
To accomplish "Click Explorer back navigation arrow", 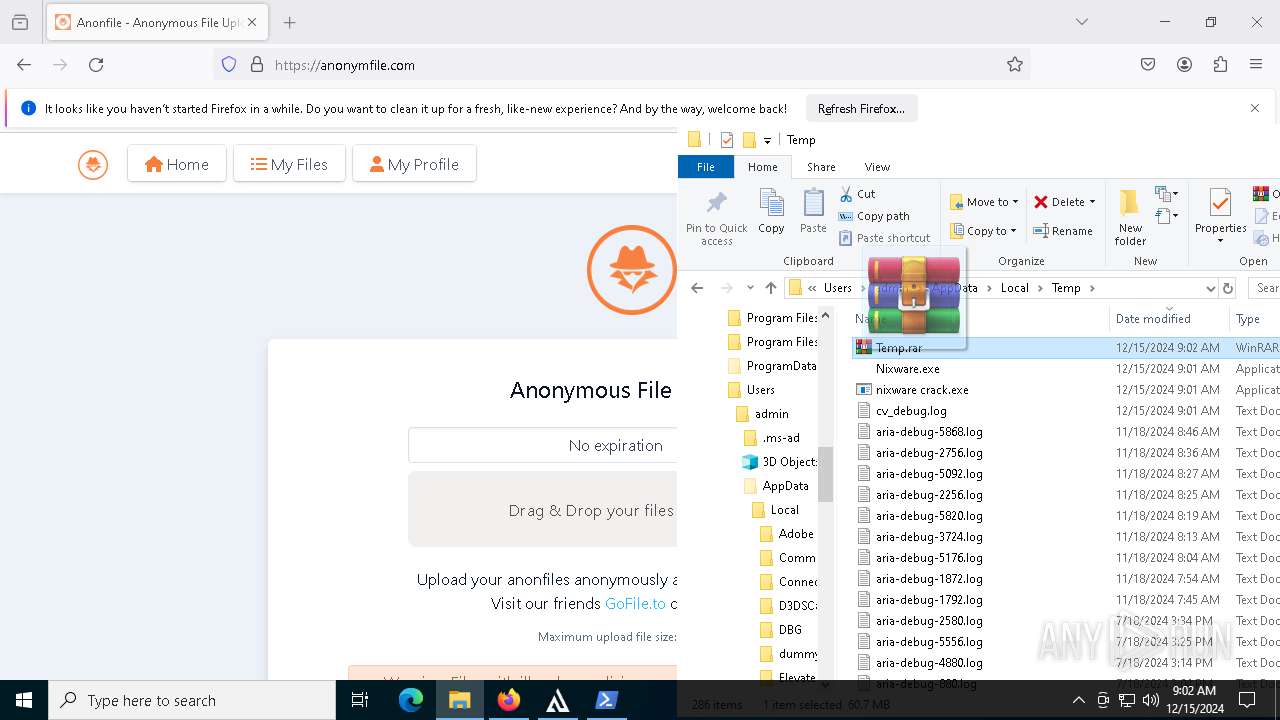I will click(697, 288).
